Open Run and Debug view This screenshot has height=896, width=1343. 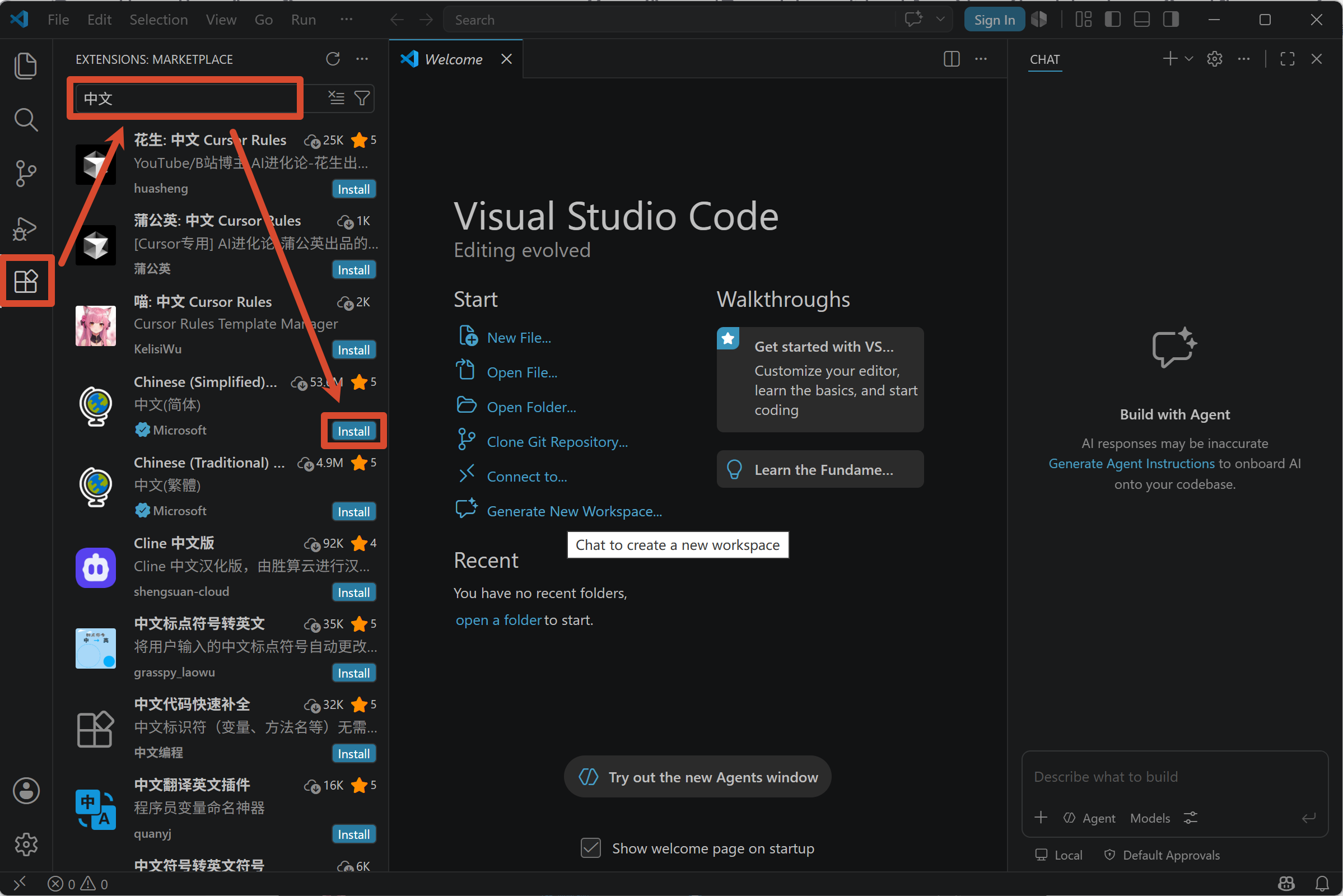pos(26,228)
